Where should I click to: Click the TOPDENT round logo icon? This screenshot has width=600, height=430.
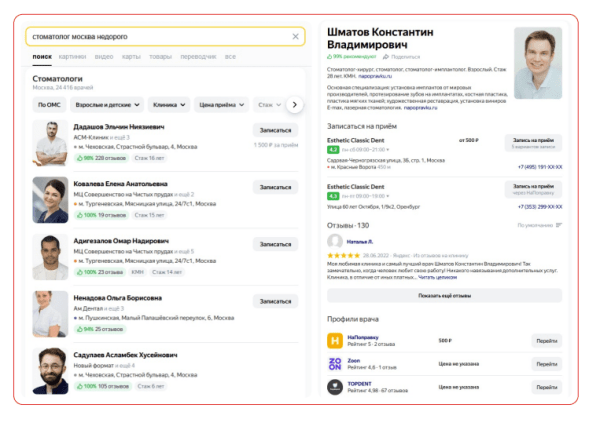coord(335,387)
